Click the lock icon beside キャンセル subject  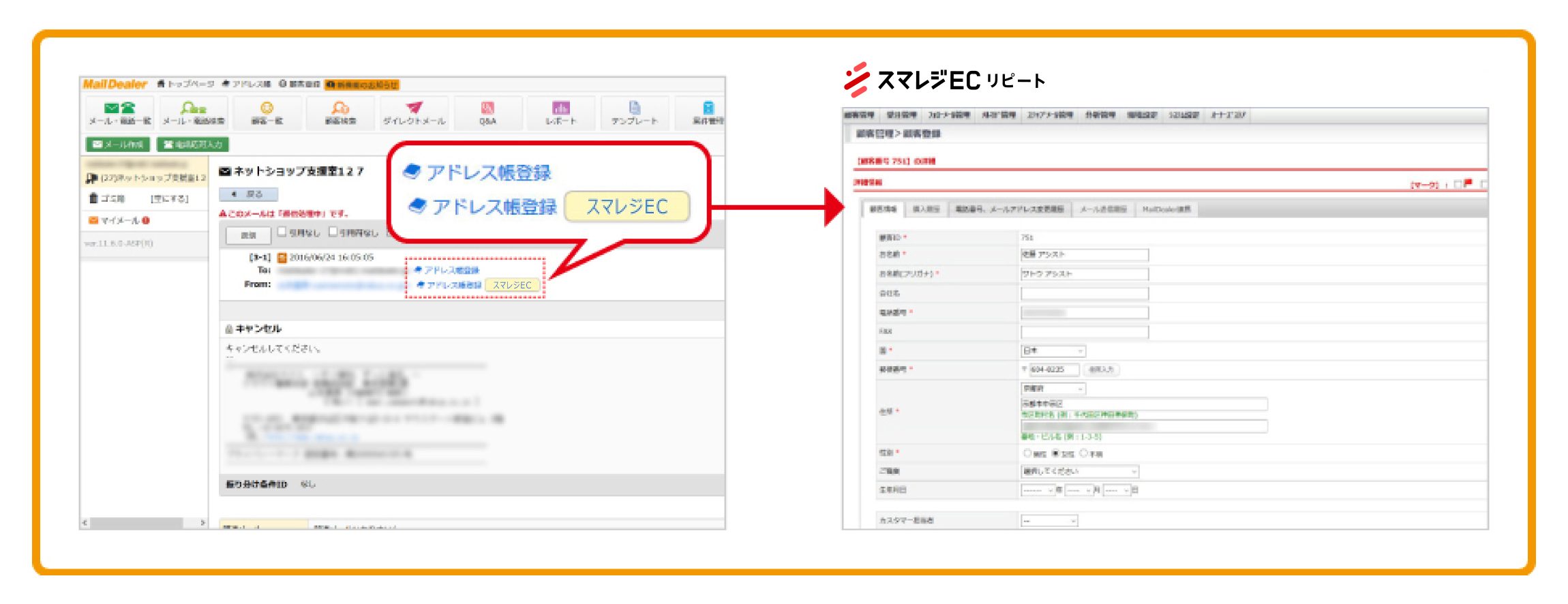point(229,329)
